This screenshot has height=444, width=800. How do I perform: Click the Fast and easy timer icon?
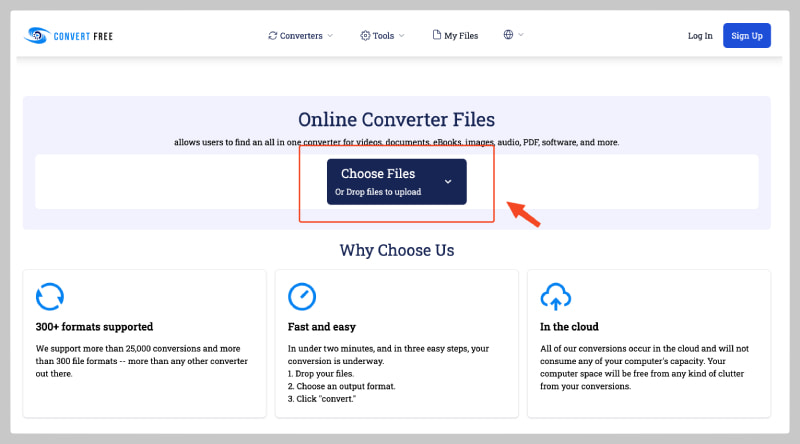tap(302, 297)
